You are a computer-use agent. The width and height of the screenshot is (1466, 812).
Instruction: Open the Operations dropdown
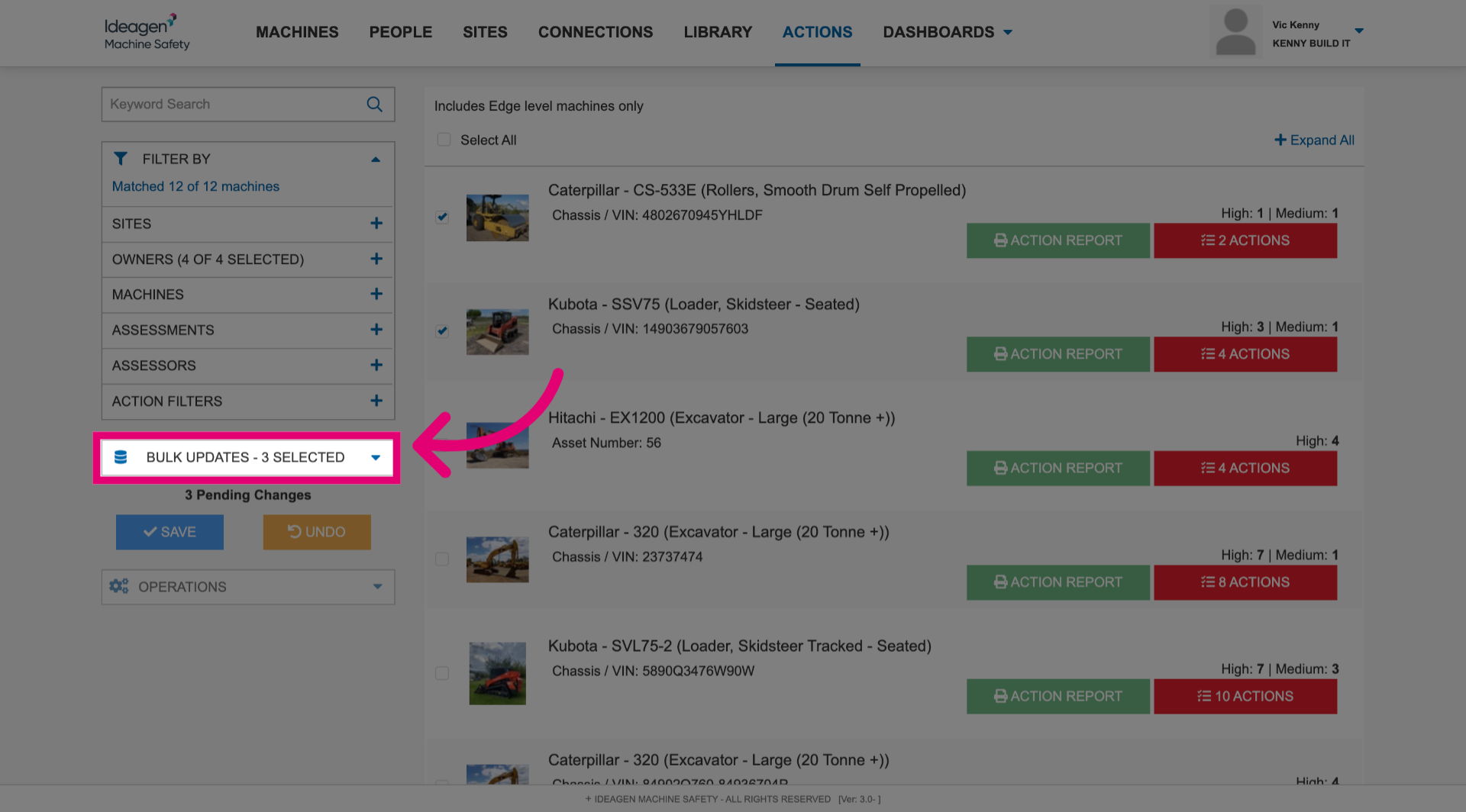[x=248, y=587]
